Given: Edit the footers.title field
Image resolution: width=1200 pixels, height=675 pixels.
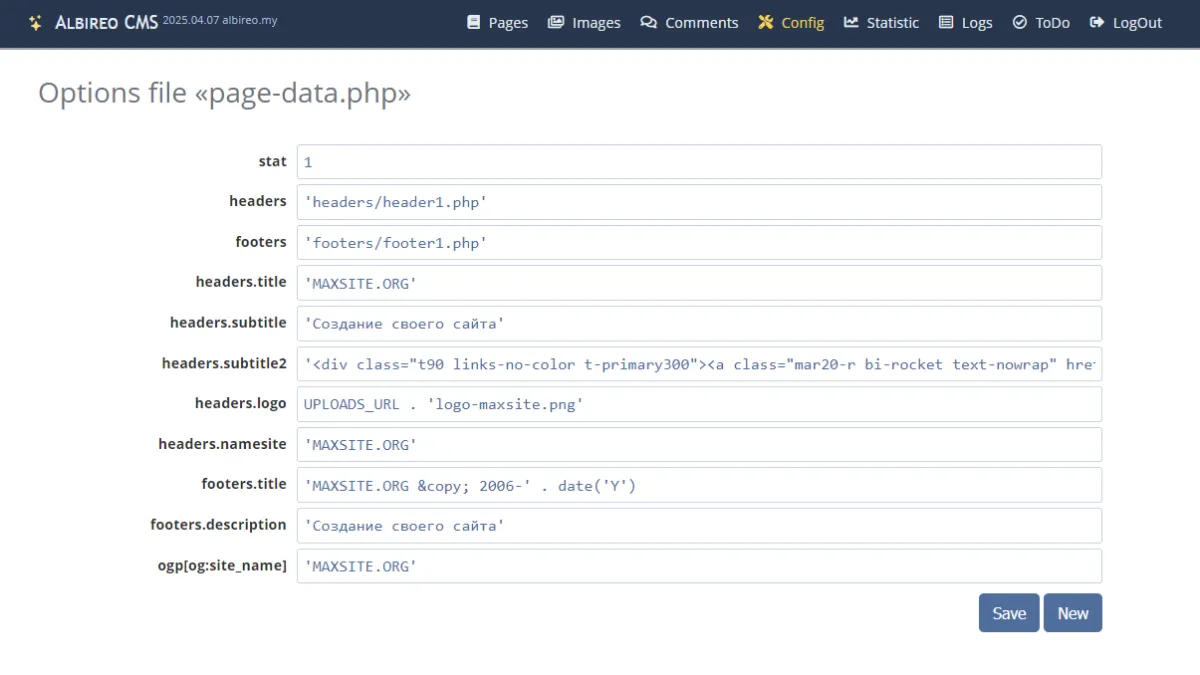Looking at the screenshot, I should pyautogui.click(x=699, y=485).
